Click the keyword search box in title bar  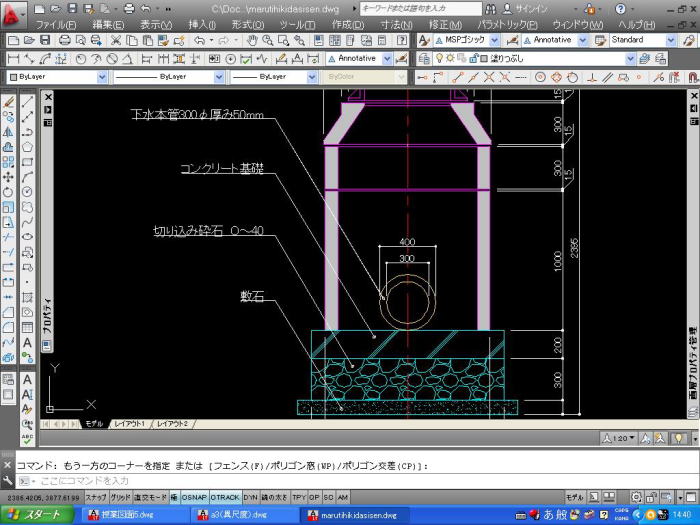pyautogui.click(x=421, y=8)
